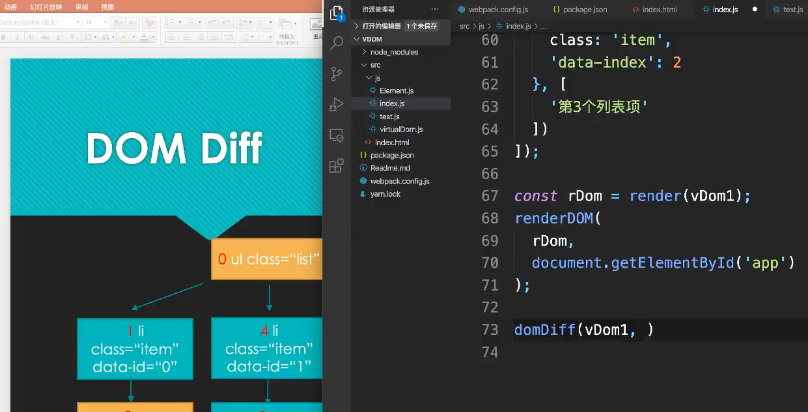Viewport: 808px width, 412px height.
Task: Open the font name dropdown in PowerPoint
Action: (78, 23)
